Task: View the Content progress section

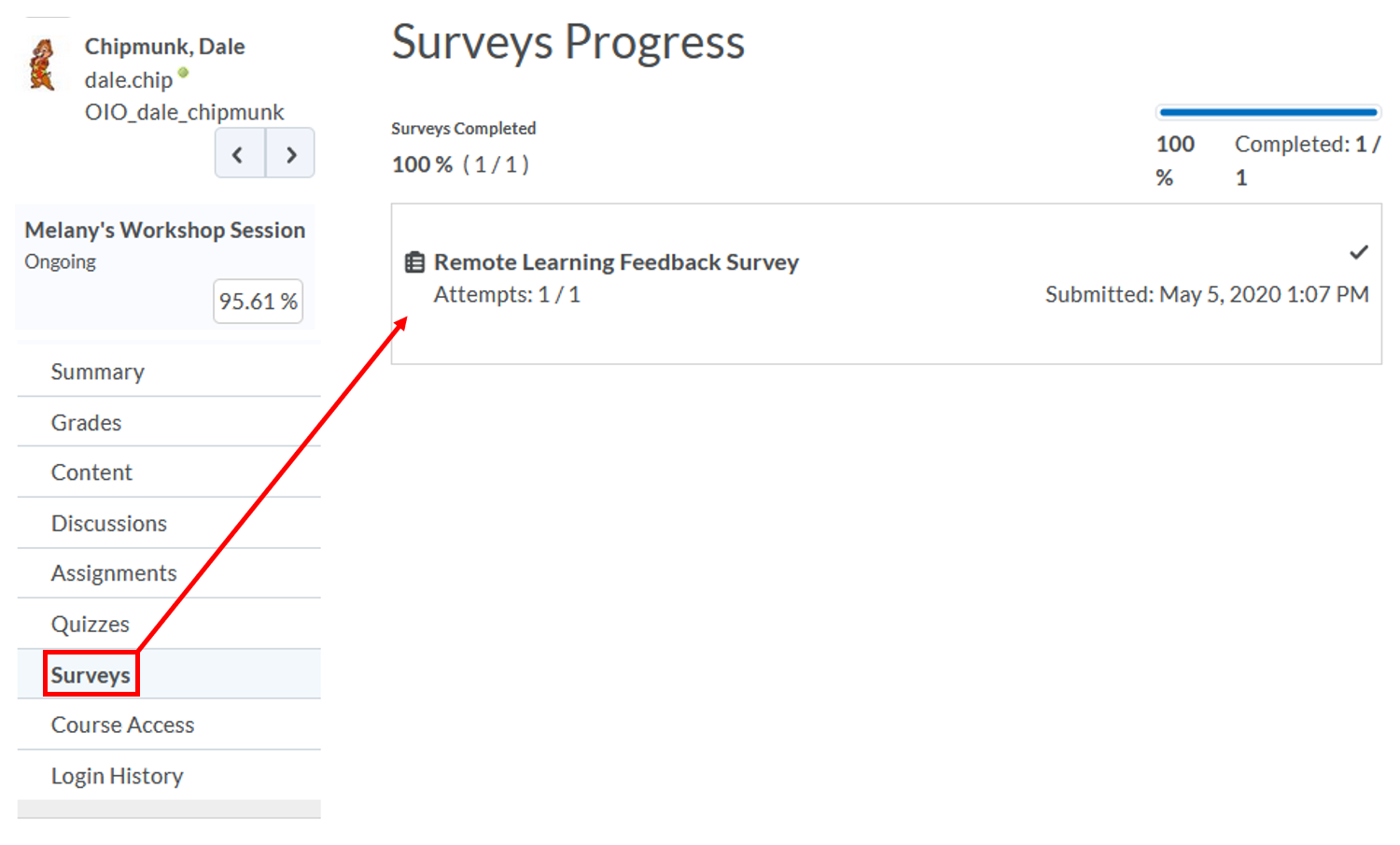Action: (x=91, y=472)
